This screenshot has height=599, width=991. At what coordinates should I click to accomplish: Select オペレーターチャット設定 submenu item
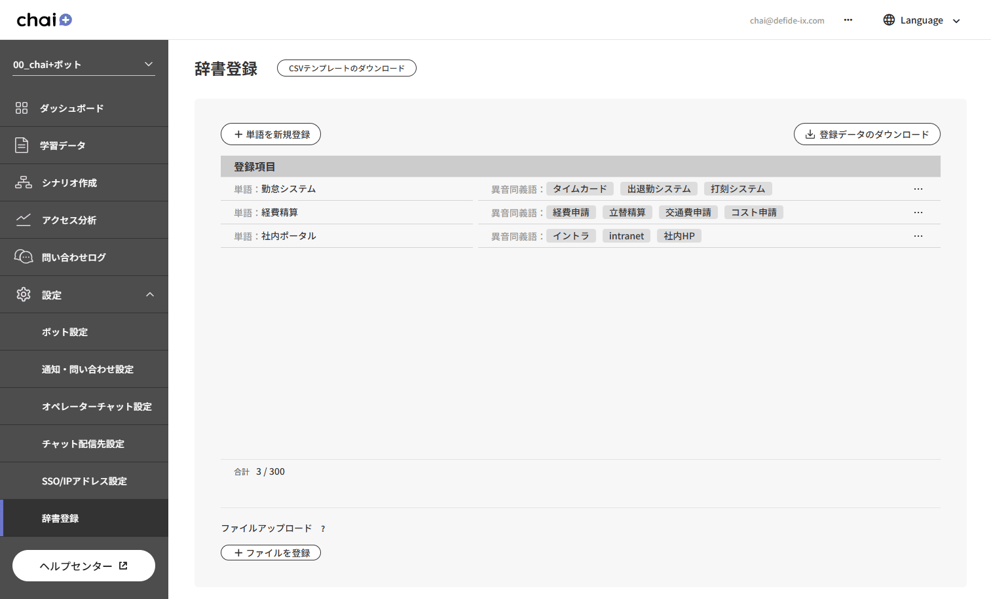84,406
